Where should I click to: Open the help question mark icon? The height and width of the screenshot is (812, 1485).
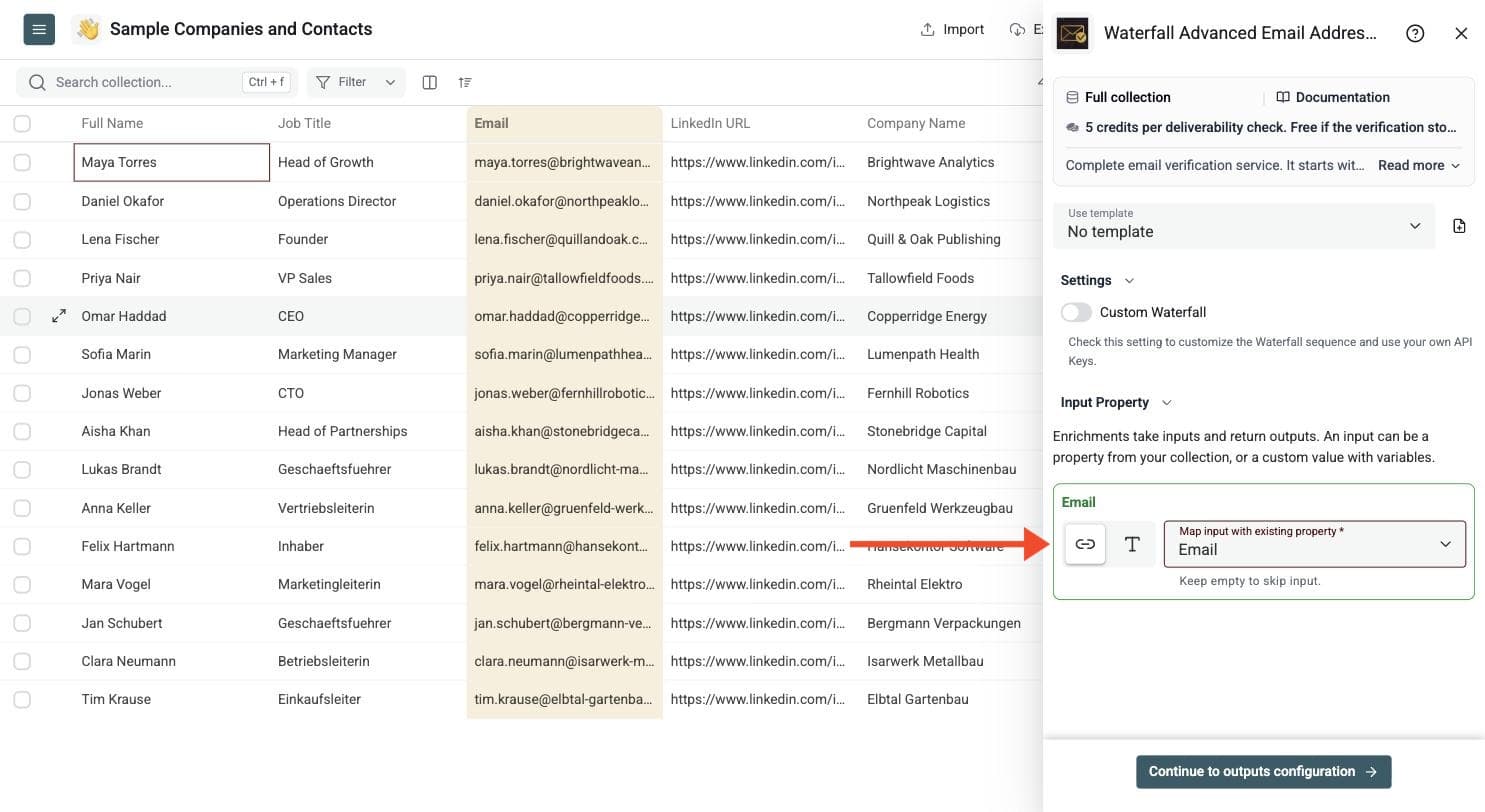coord(1415,33)
